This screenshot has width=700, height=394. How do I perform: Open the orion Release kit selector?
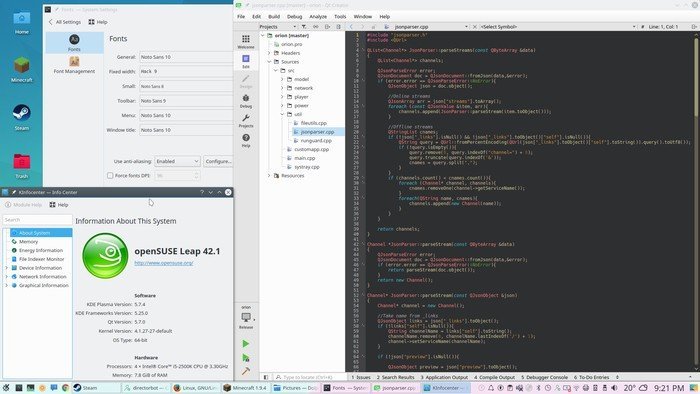click(246, 318)
